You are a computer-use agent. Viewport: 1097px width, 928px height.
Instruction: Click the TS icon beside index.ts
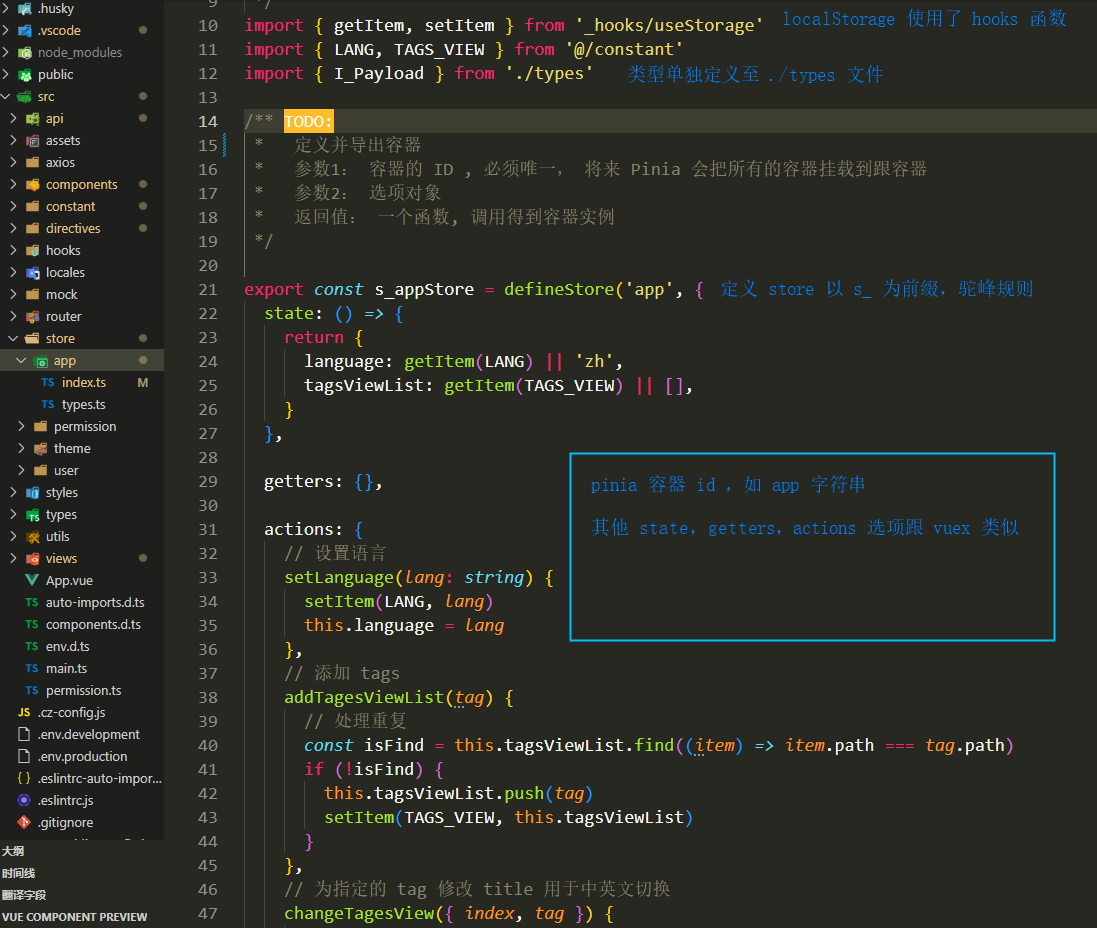[48, 383]
